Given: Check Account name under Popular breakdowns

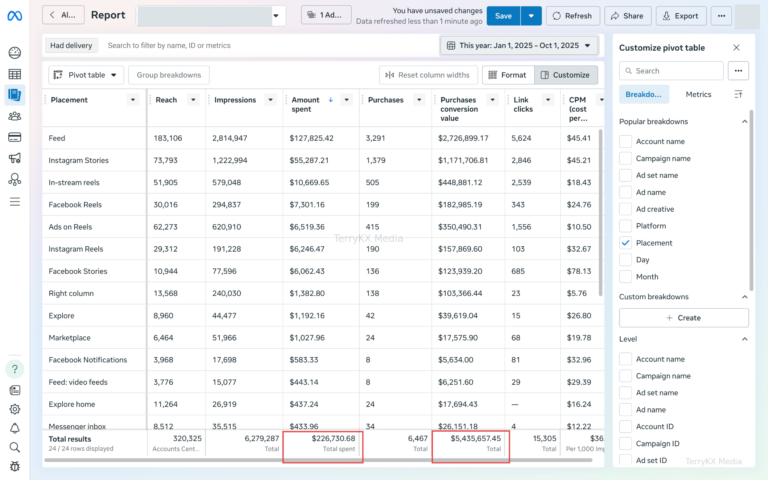Looking at the screenshot, I should [x=625, y=142].
